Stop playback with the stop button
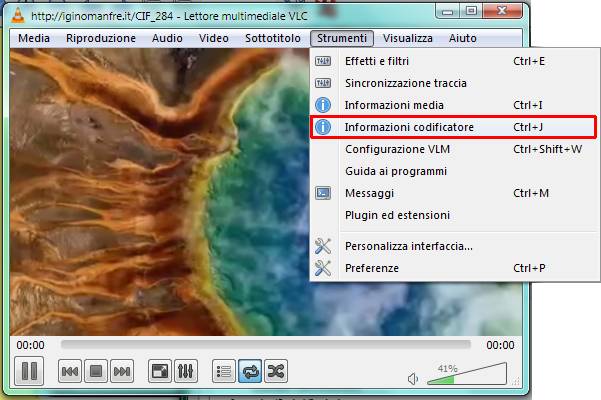Image resolution: width=601 pixels, height=400 pixels. pos(96,371)
